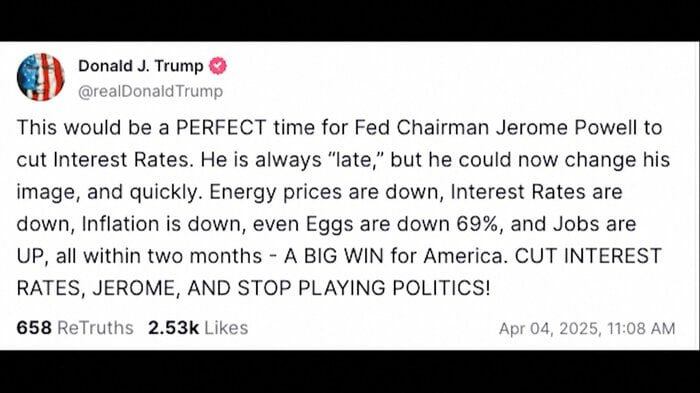
Task: Click the "658" ReTruths count number
Action: pyautogui.click(x=34, y=328)
